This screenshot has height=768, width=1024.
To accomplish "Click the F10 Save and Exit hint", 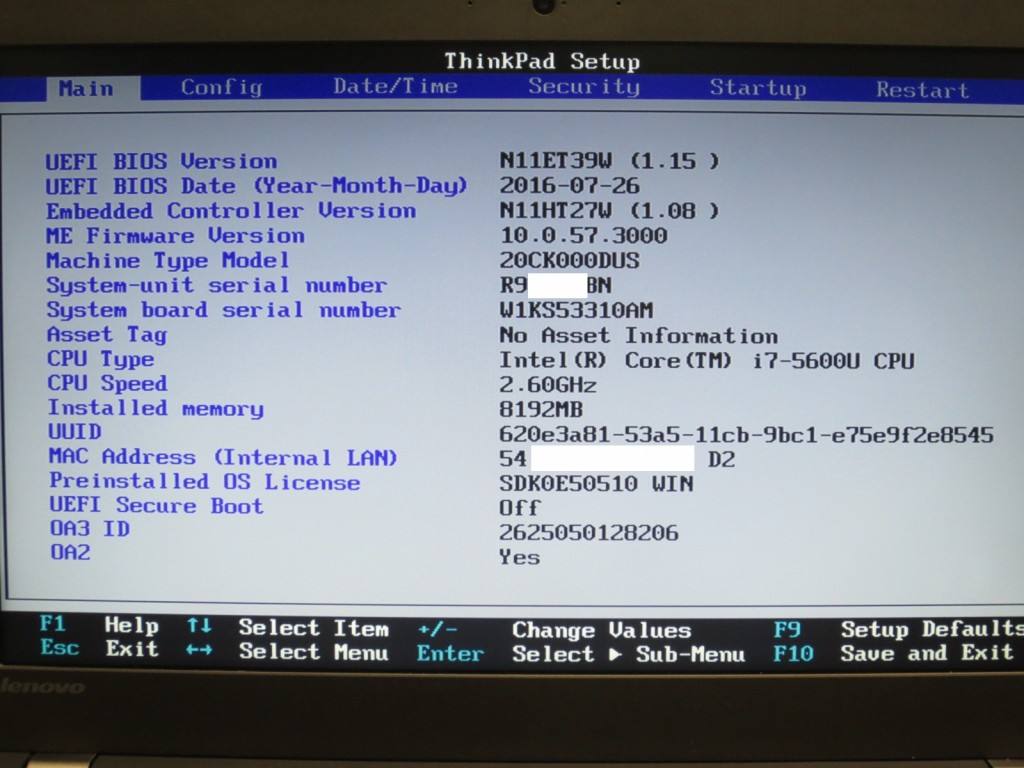I will tap(893, 653).
